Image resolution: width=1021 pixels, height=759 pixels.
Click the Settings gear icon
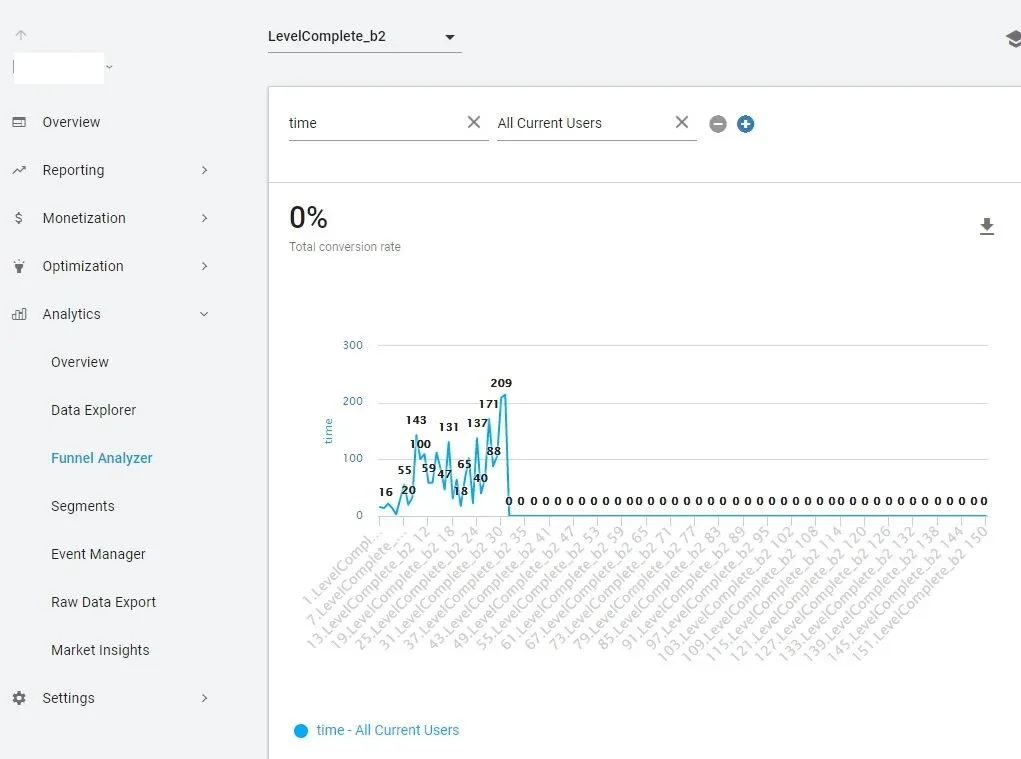[x=19, y=698]
